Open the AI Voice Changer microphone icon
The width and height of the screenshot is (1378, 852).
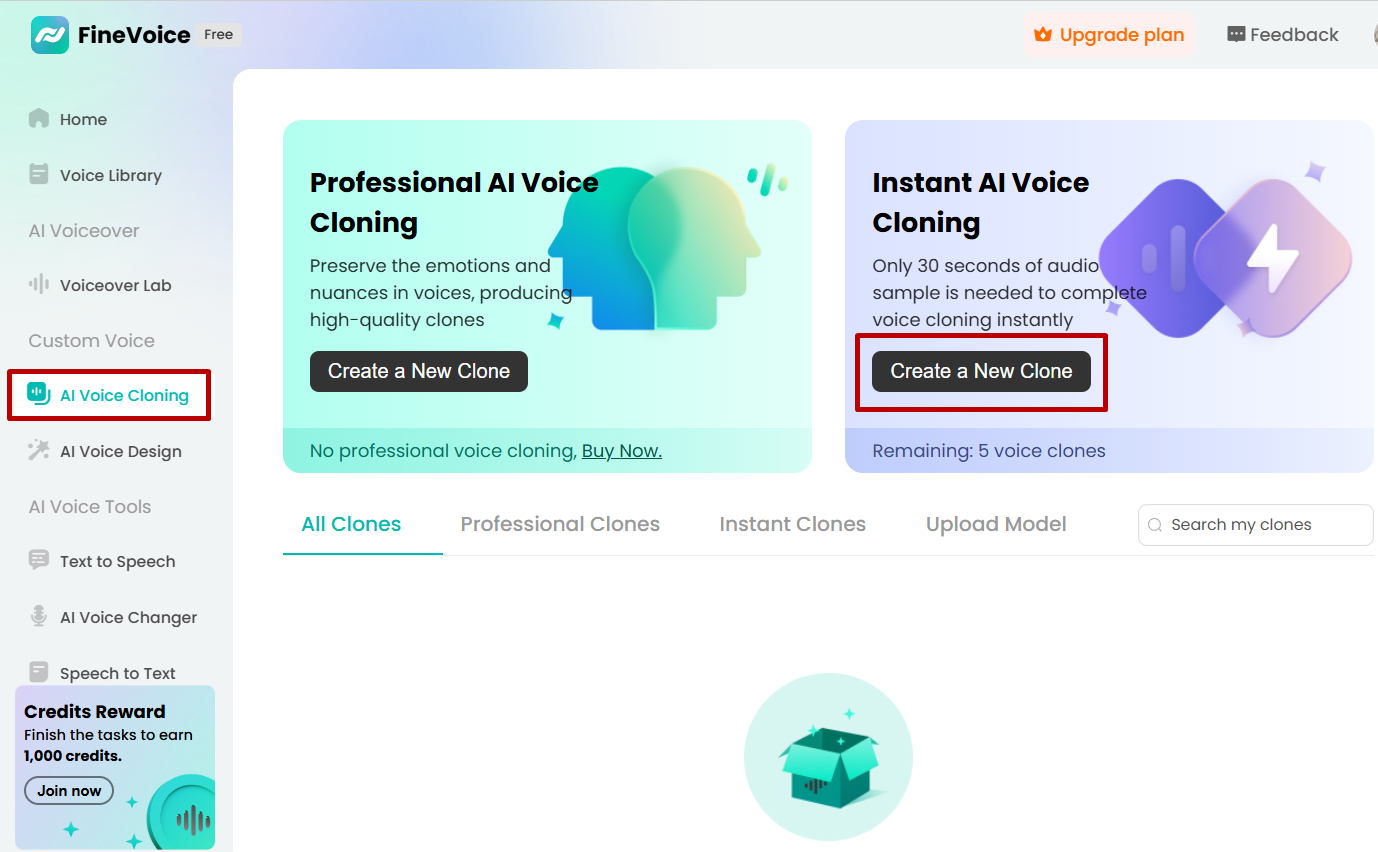pos(39,617)
